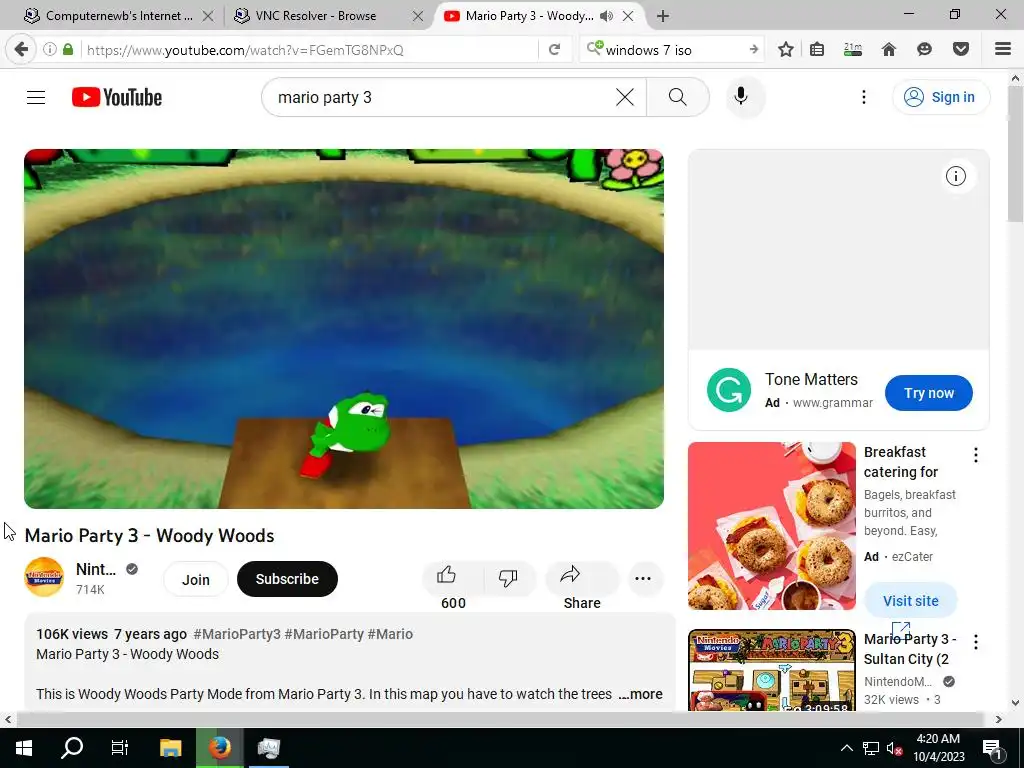Open the Action Center notifications
Viewport: 1024px width, 768px height.
click(x=992, y=748)
